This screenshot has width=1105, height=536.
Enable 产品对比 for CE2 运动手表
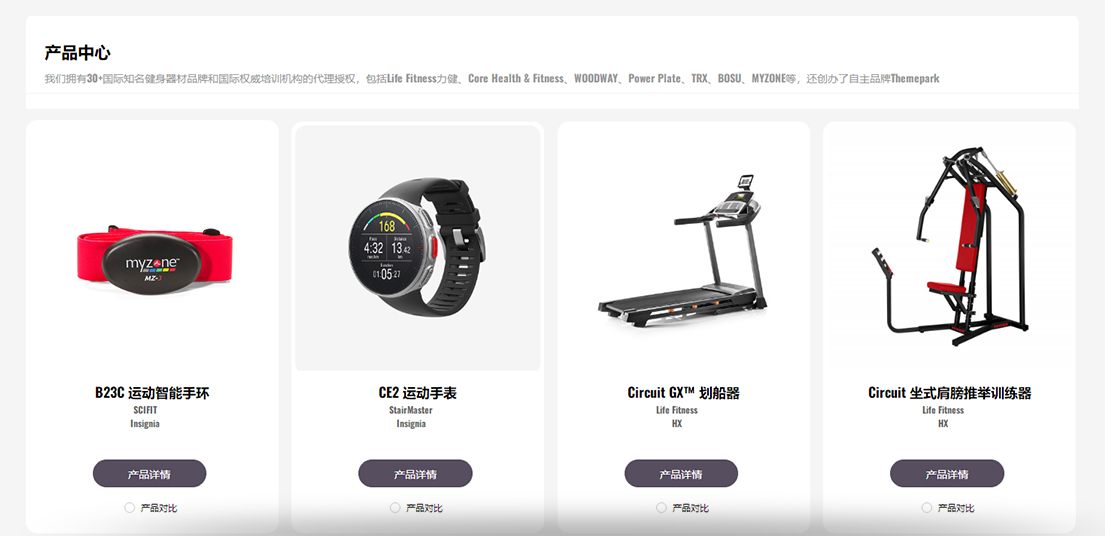click(x=395, y=508)
